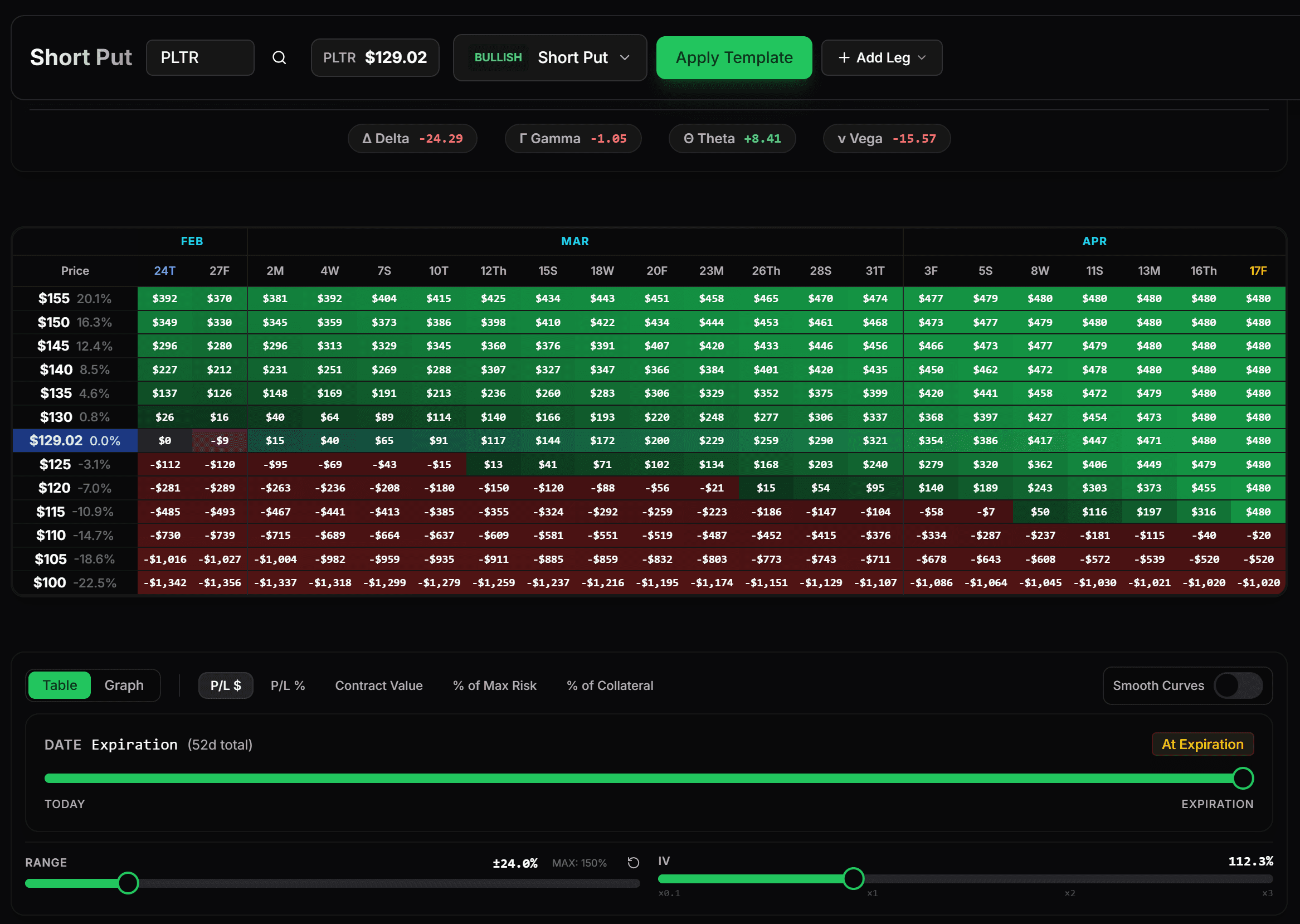Click the 31T date column header
This screenshot has height=924, width=1300.
click(875, 271)
